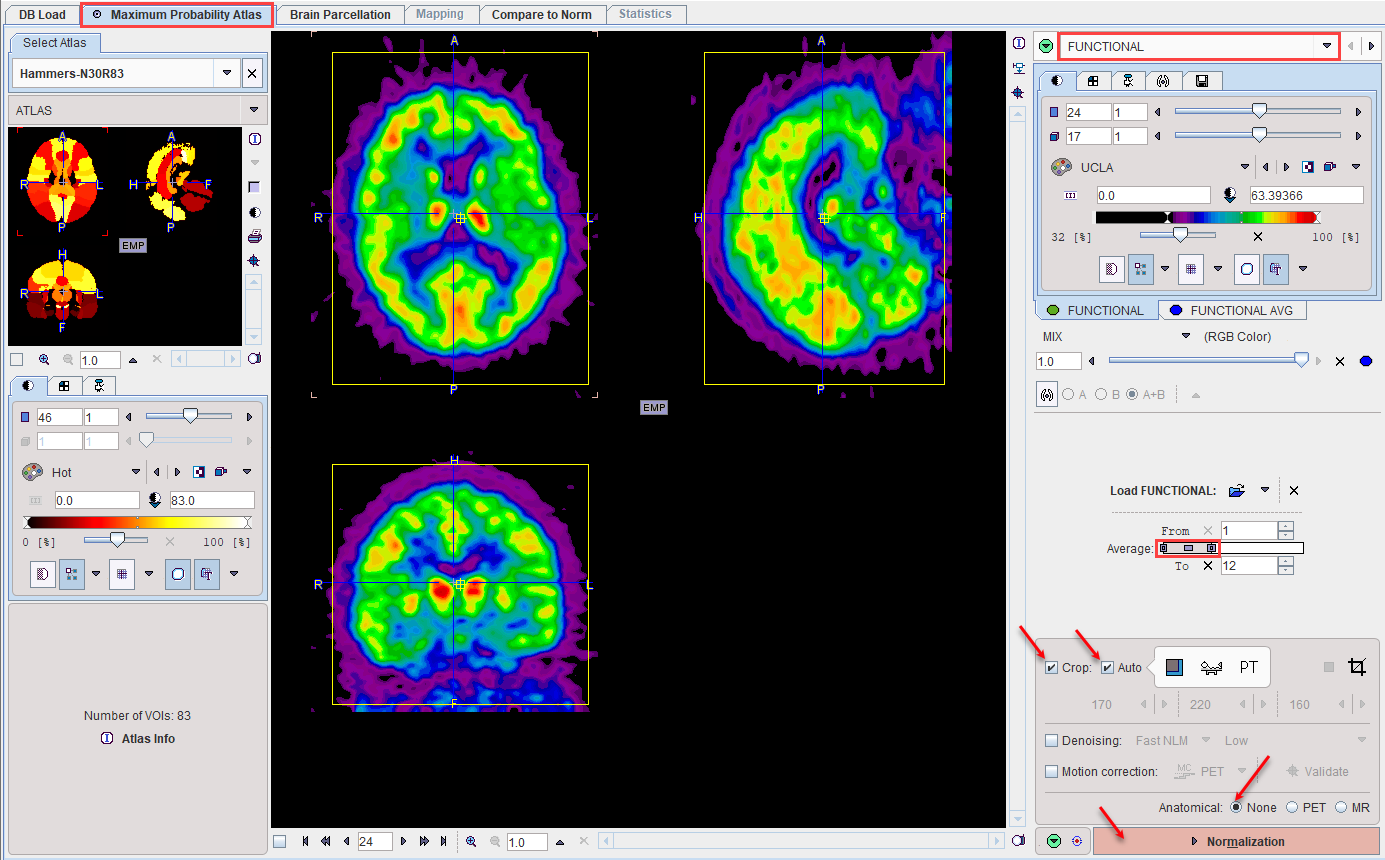Click the invert colortable icon next to UCLA
This screenshot has width=1385, height=860.
(x=1309, y=167)
